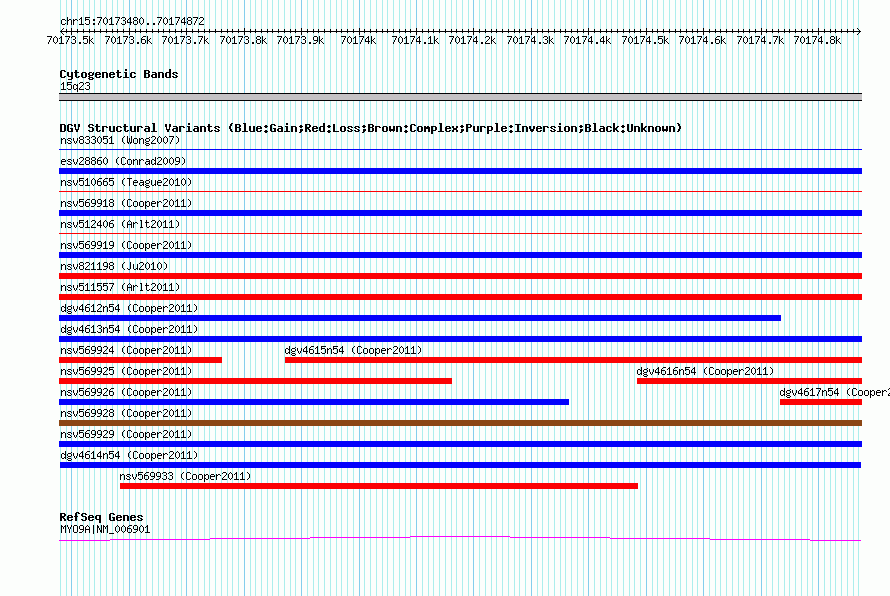
Task: Open variant dgv4614n54 (Cooper2011) label
Action: [x=129, y=455]
